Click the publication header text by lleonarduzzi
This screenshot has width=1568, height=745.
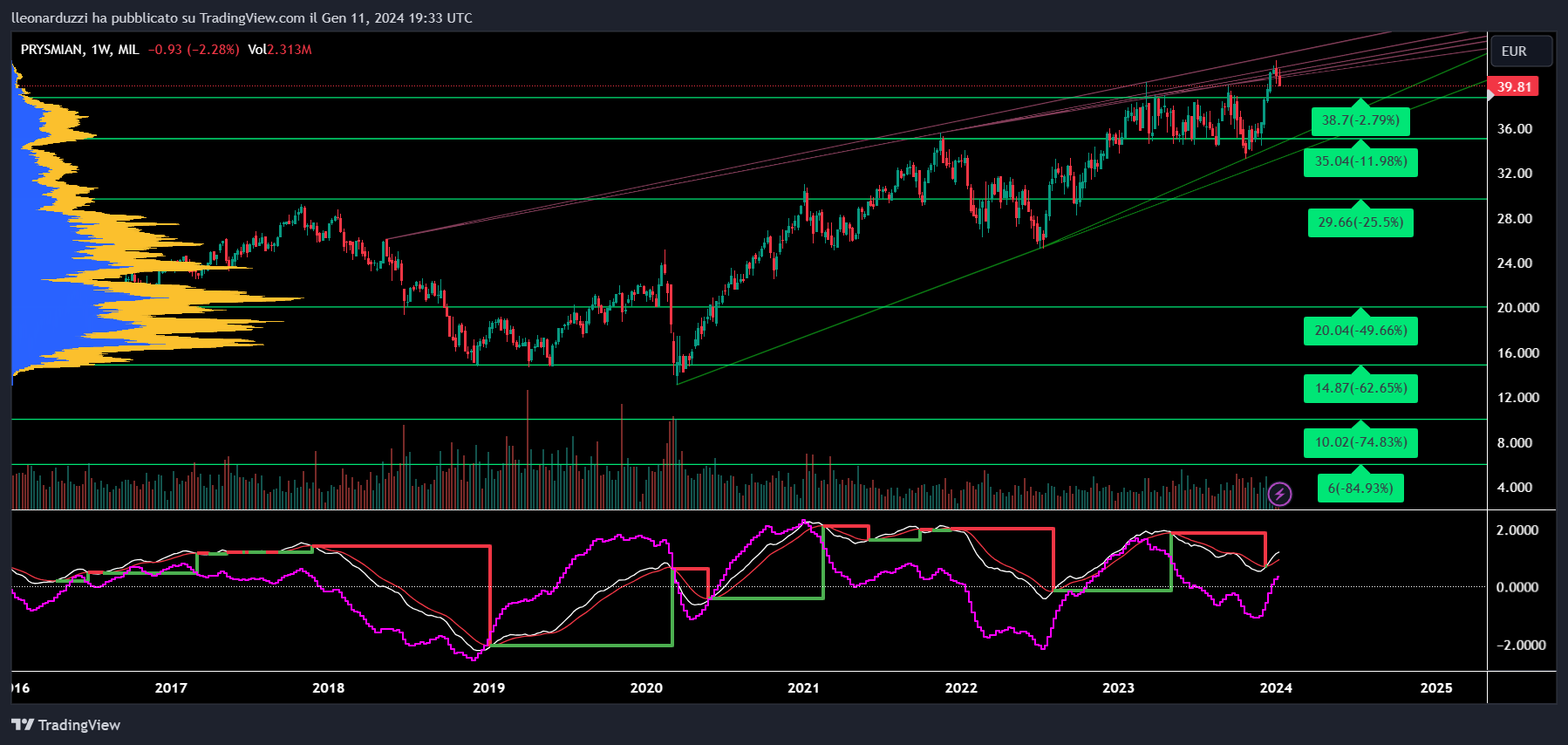(x=242, y=17)
